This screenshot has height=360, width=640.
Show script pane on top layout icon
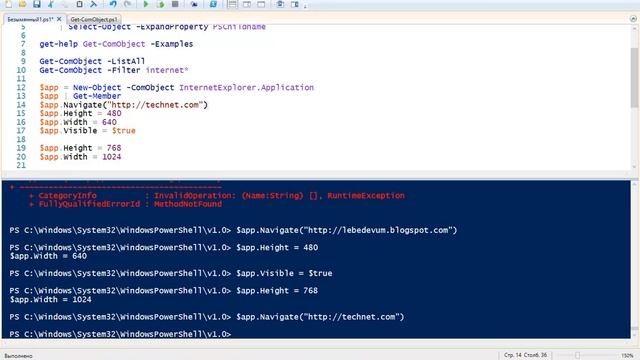click(232, 4)
